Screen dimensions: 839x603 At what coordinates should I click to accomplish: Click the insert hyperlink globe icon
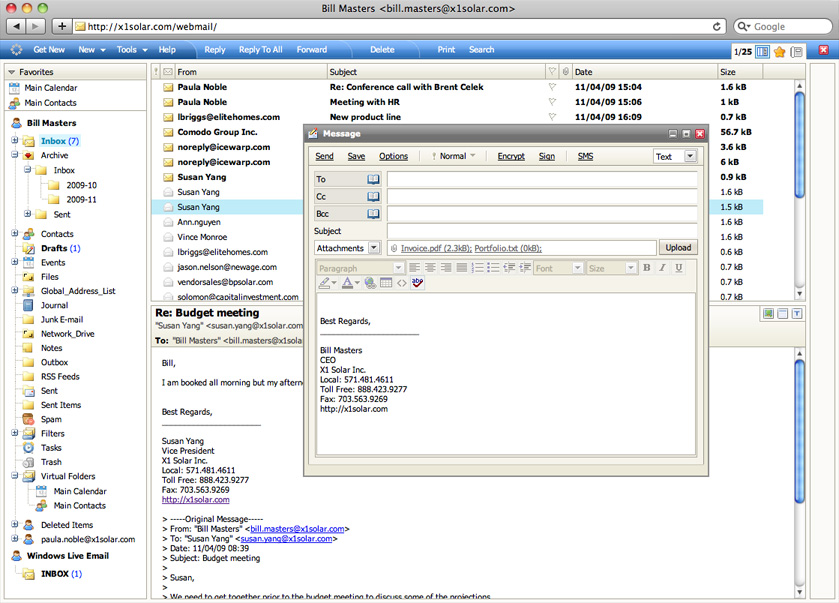click(371, 284)
